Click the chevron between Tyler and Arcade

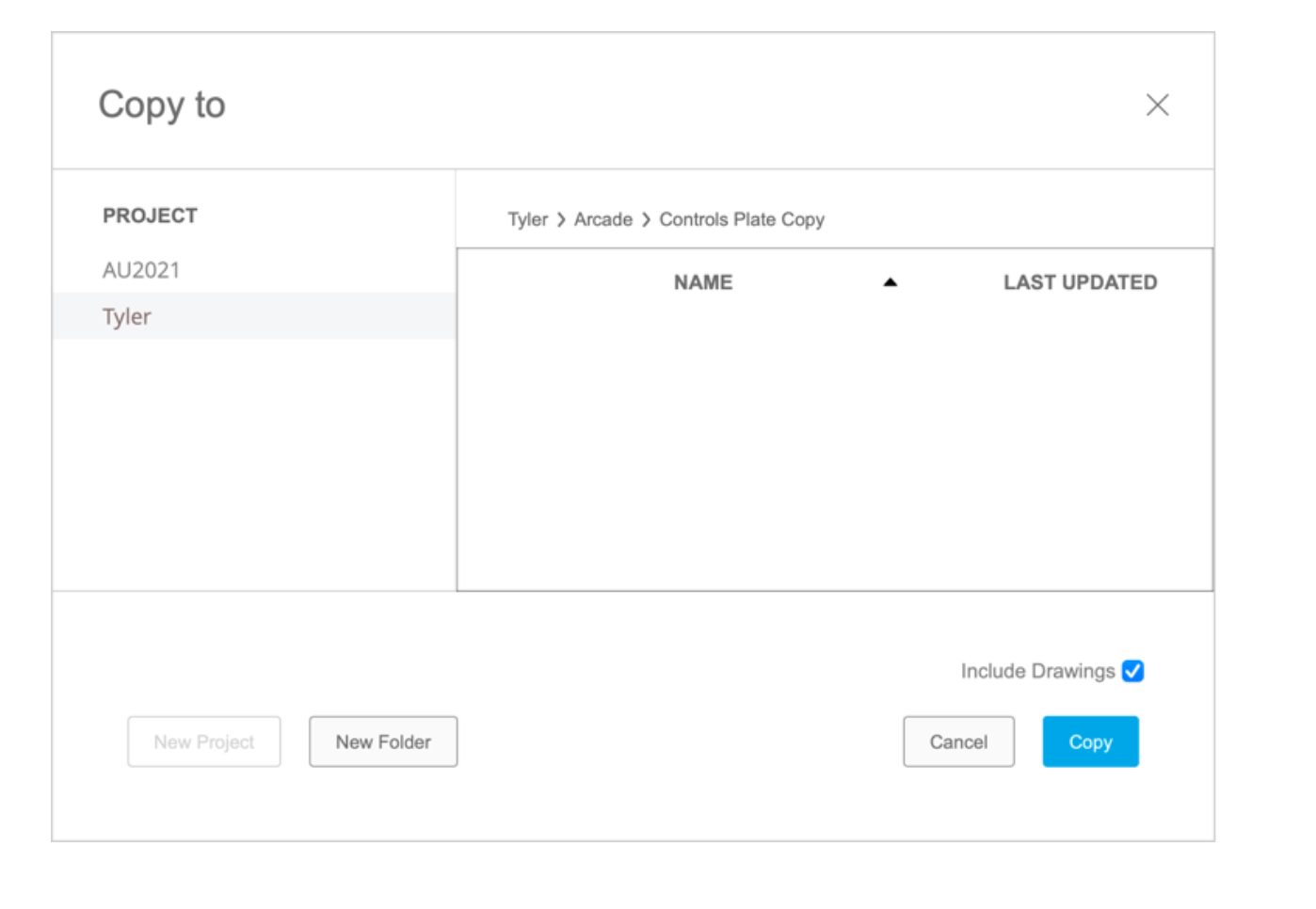point(561,219)
